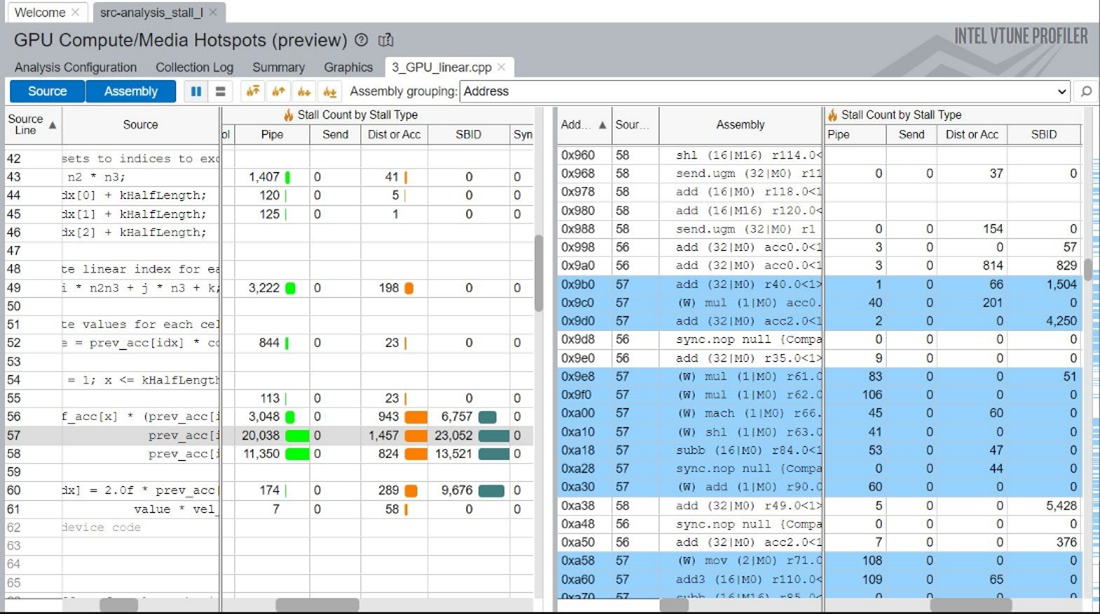Click the source pane vertical scrollbar
This screenshot has height=614, width=1100.
(x=539, y=272)
